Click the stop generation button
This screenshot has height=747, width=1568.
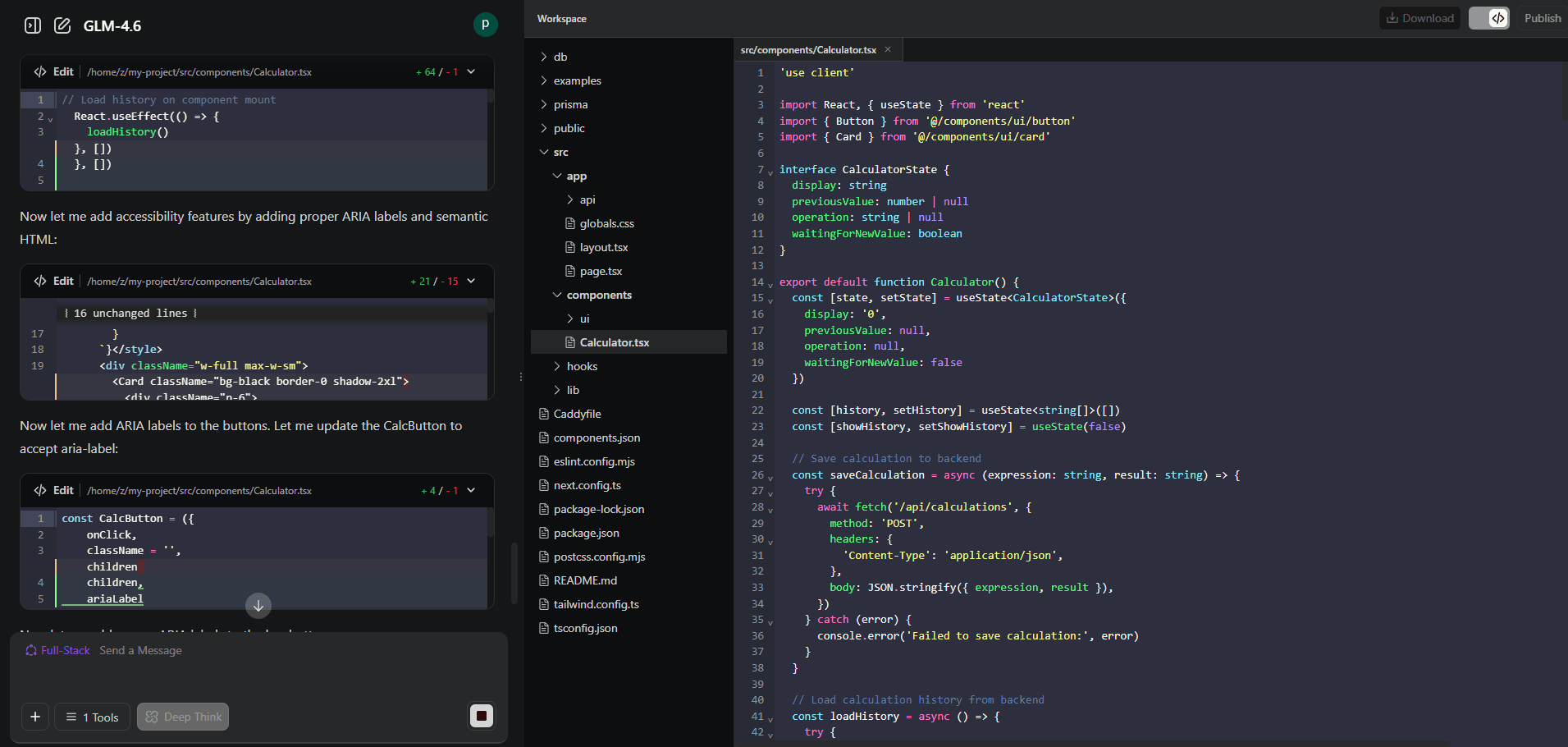click(481, 717)
